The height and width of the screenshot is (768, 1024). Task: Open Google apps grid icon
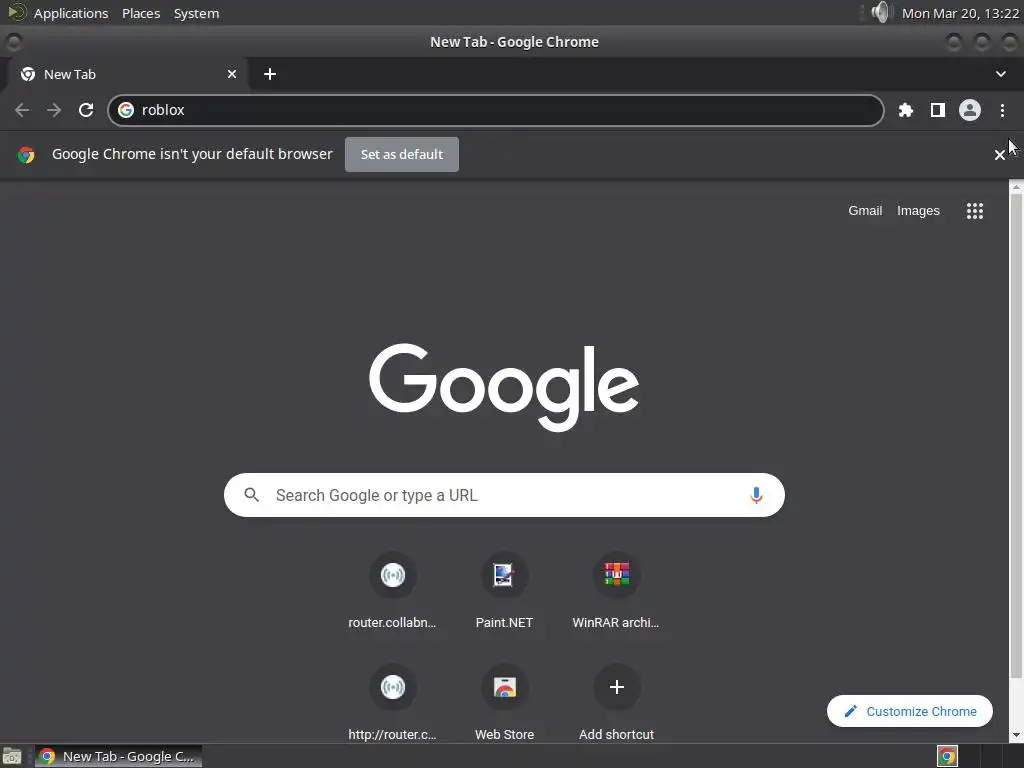click(974, 211)
